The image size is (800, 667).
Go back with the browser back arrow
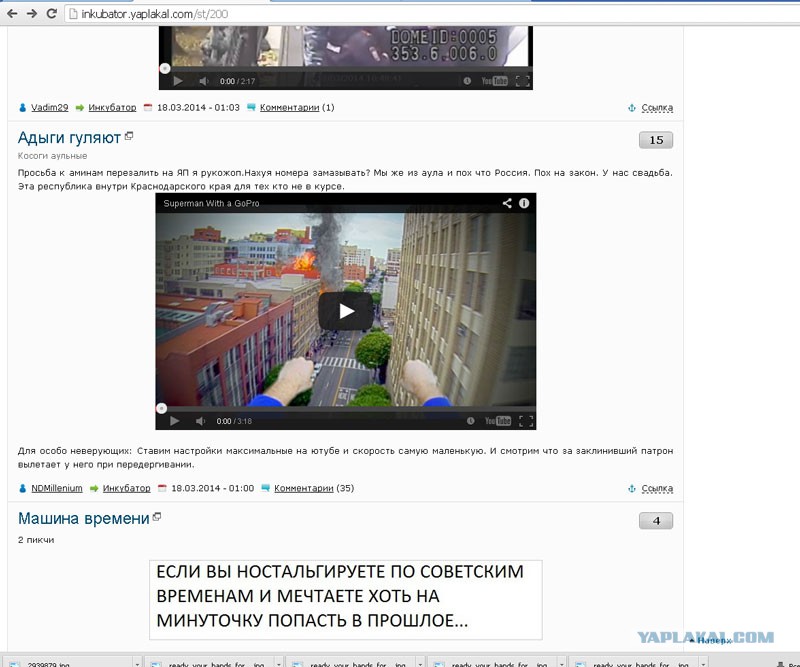click(x=12, y=13)
